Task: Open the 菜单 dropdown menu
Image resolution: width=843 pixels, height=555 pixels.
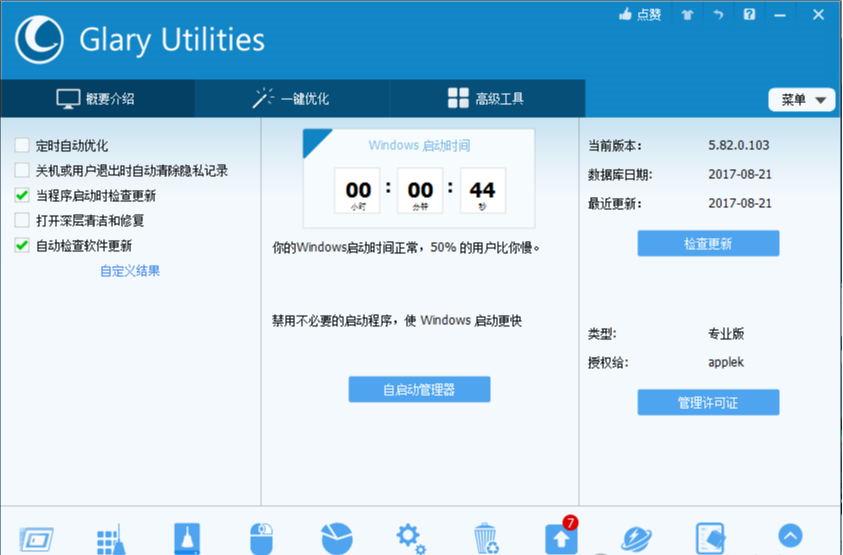Action: pos(802,99)
